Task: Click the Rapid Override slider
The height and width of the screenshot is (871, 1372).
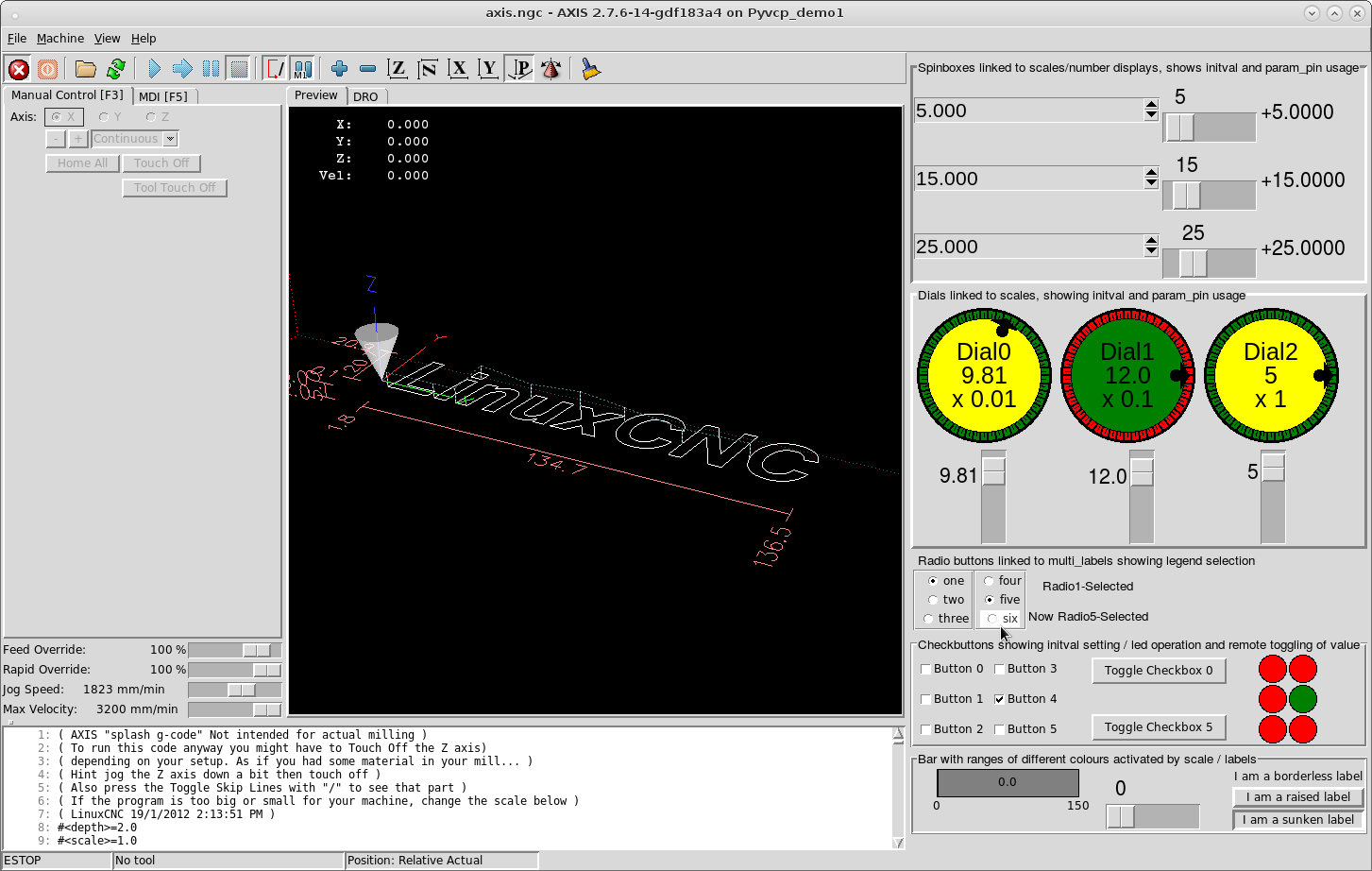Action: 234,670
